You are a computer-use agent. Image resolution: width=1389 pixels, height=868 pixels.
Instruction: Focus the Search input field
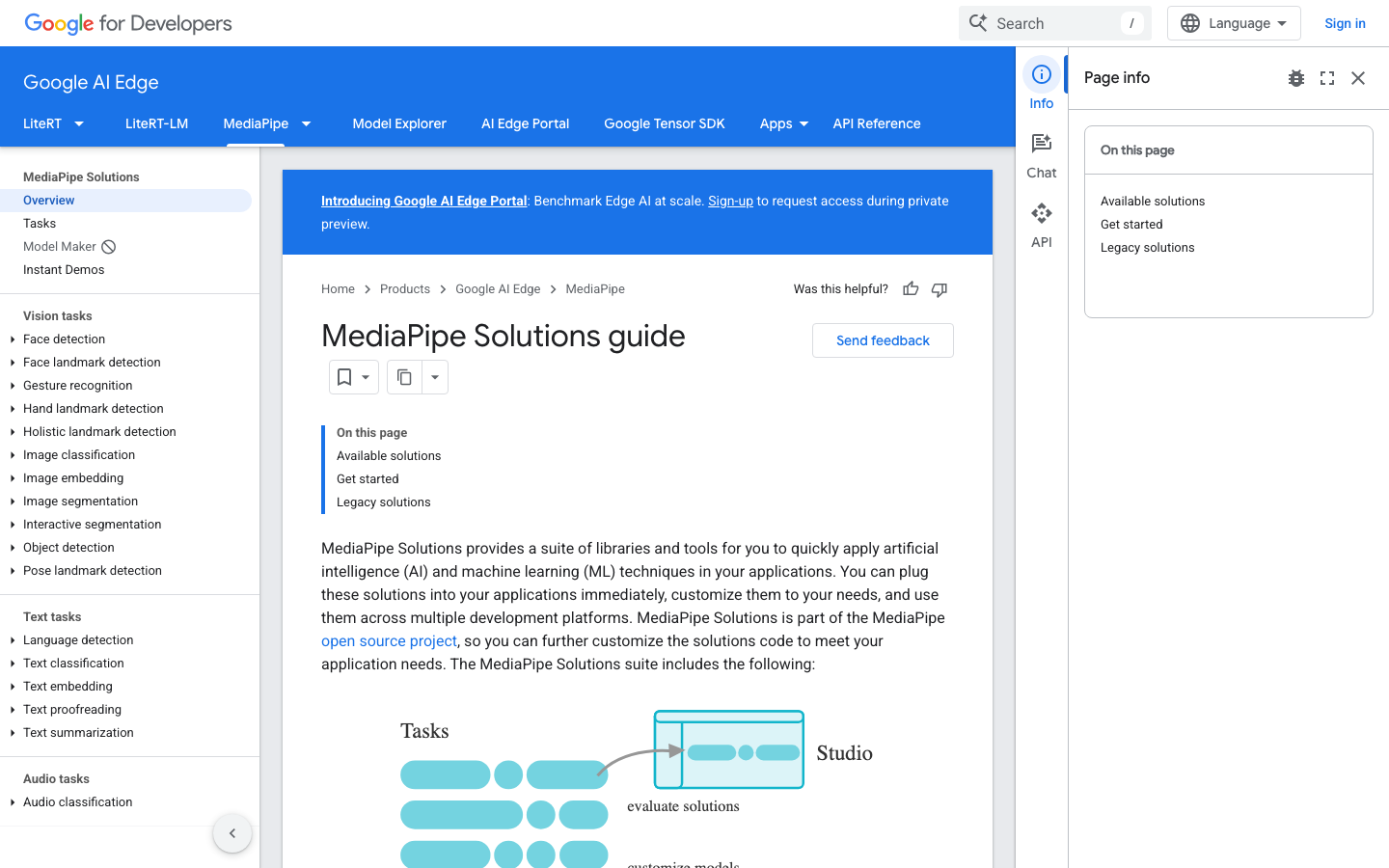[x=1055, y=23]
